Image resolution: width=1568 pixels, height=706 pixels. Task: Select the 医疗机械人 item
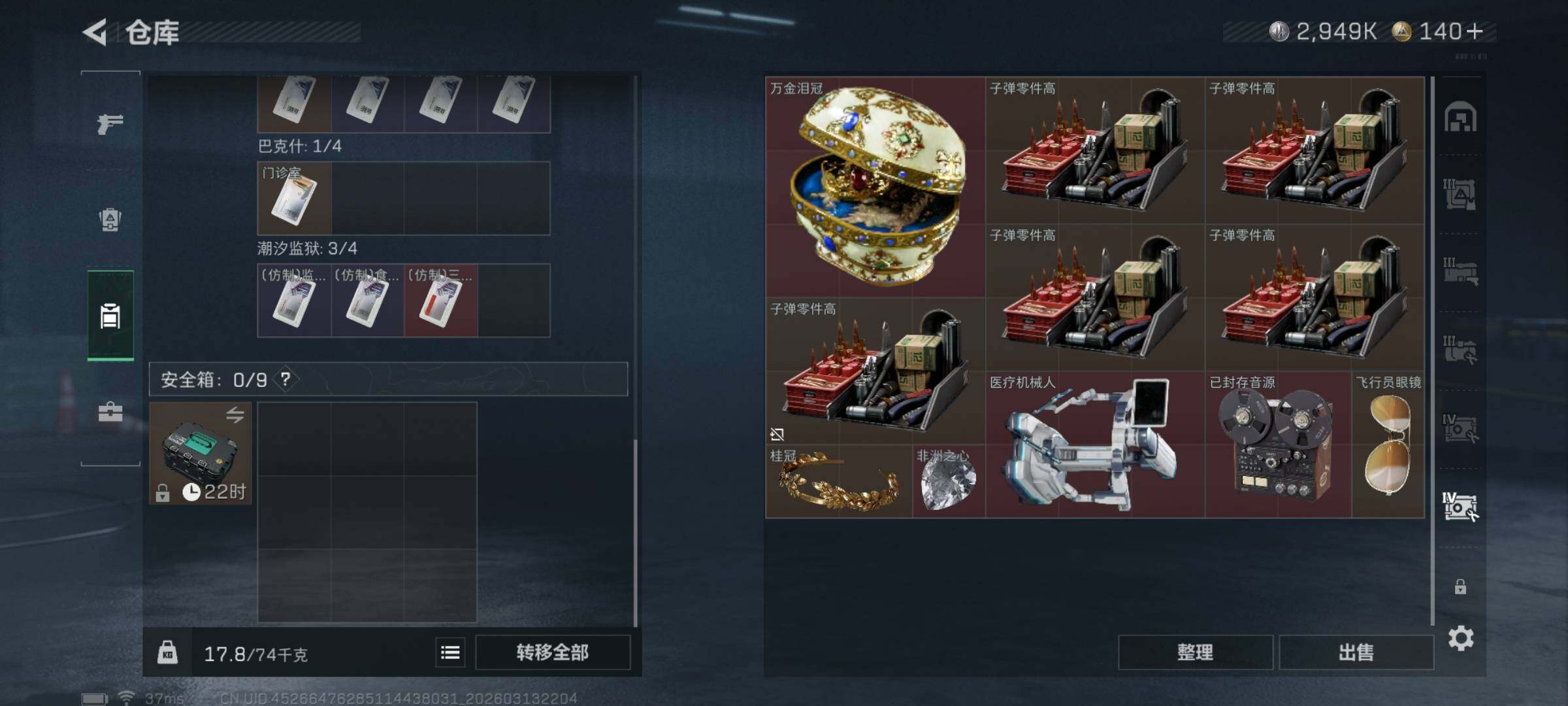click(x=1095, y=445)
